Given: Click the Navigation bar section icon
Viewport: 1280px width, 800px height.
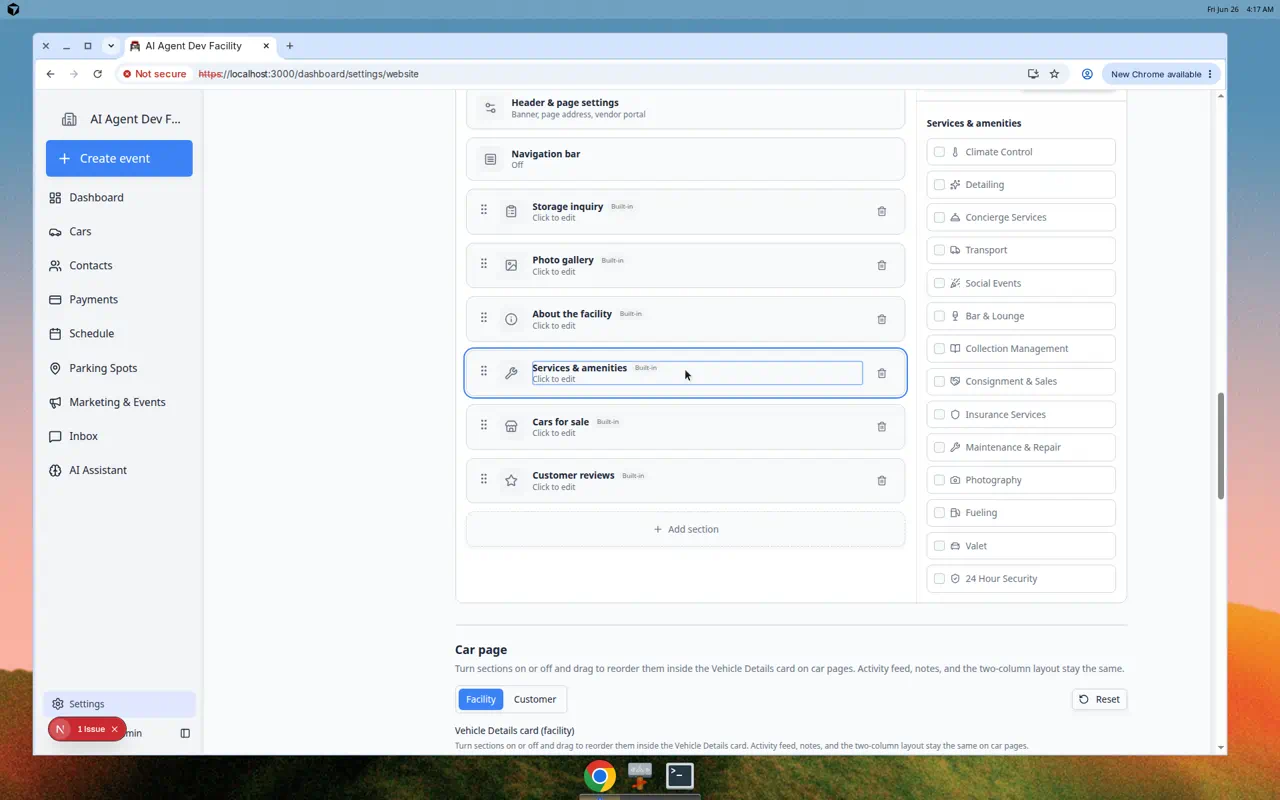Looking at the screenshot, I should (490, 159).
